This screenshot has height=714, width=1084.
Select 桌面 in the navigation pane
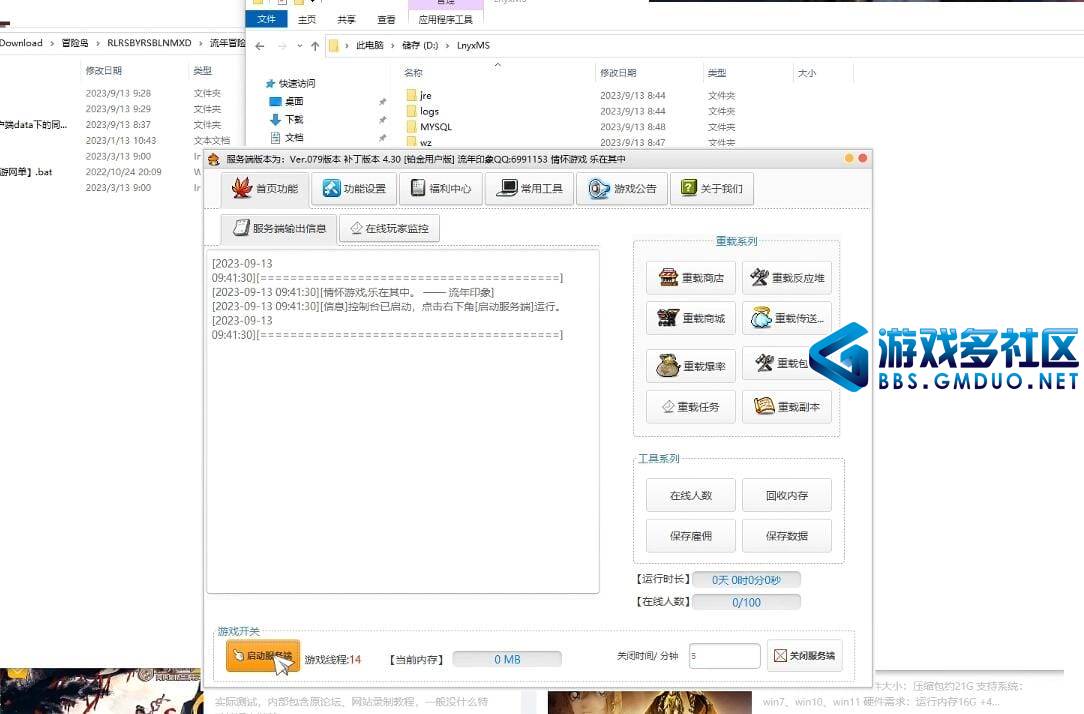pos(294,101)
